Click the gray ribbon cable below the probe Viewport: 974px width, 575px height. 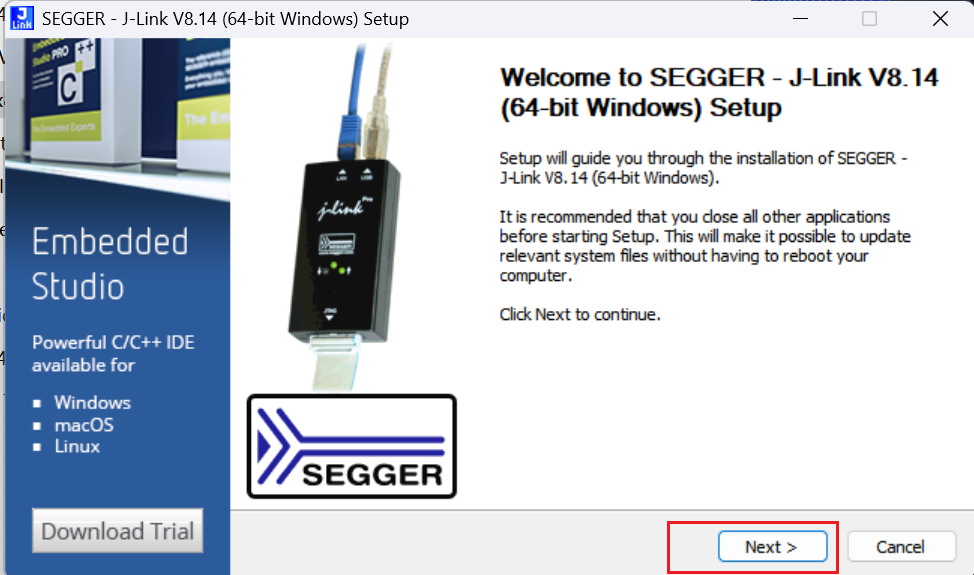pos(335,363)
